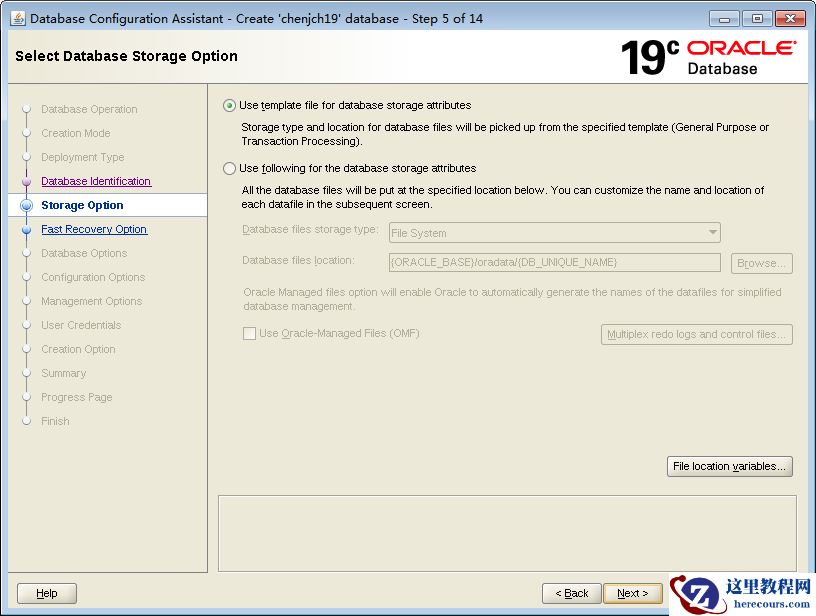
Task: Click Creation Mode step text
Action: pyautogui.click(x=76, y=133)
